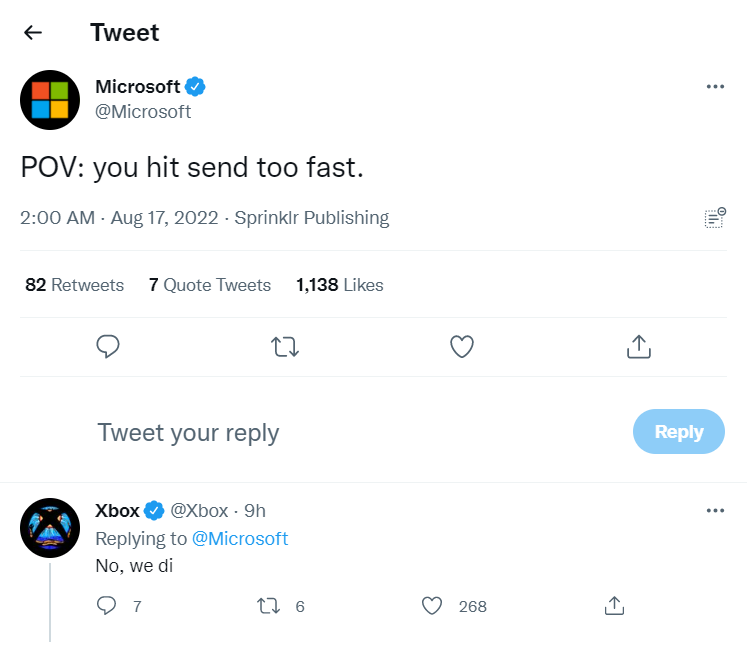The width and height of the screenshot is (747, 646).
Task: Share the Microsoft tweet
Action: pyautogui.click(x=638, y=347)
